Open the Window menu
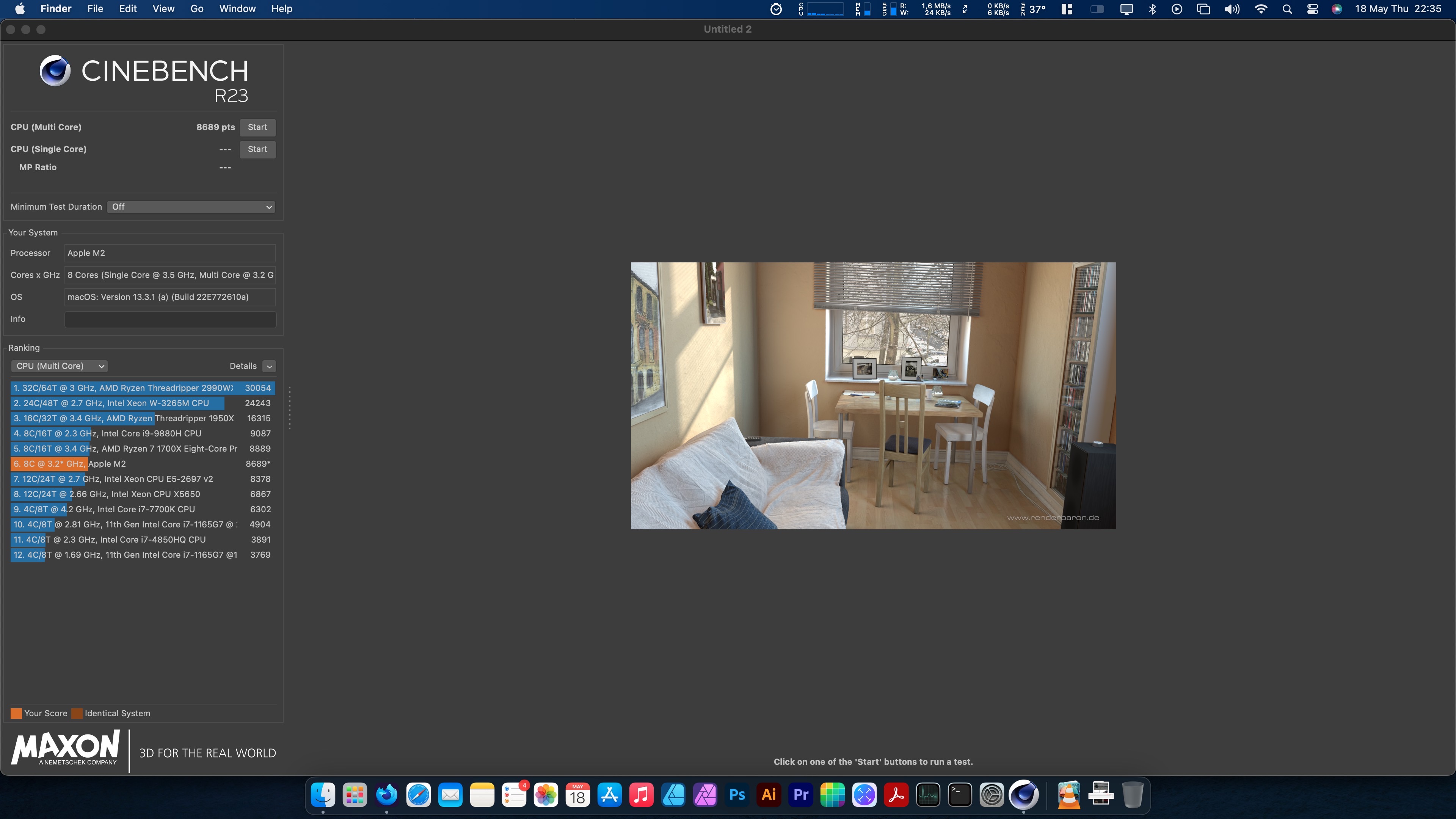 pos(237,8)
